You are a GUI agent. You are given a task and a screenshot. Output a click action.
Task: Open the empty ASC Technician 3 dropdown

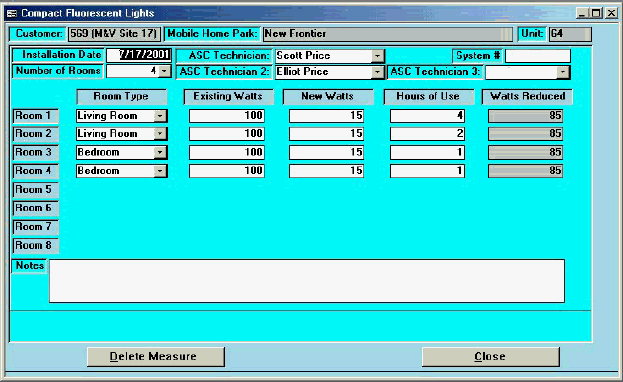click(x=563, y=72)
